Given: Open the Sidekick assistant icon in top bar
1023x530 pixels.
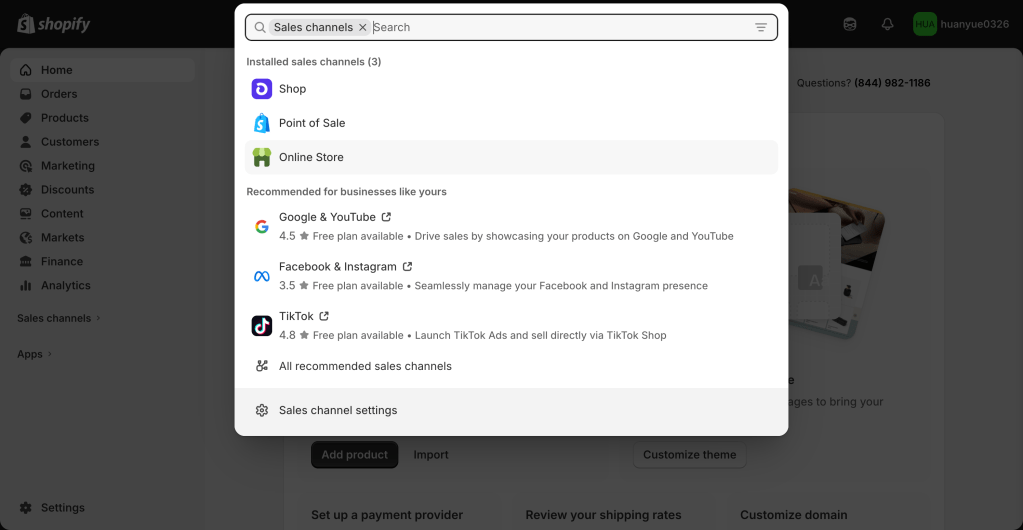Looking at the screenshot, I should 849,24.
